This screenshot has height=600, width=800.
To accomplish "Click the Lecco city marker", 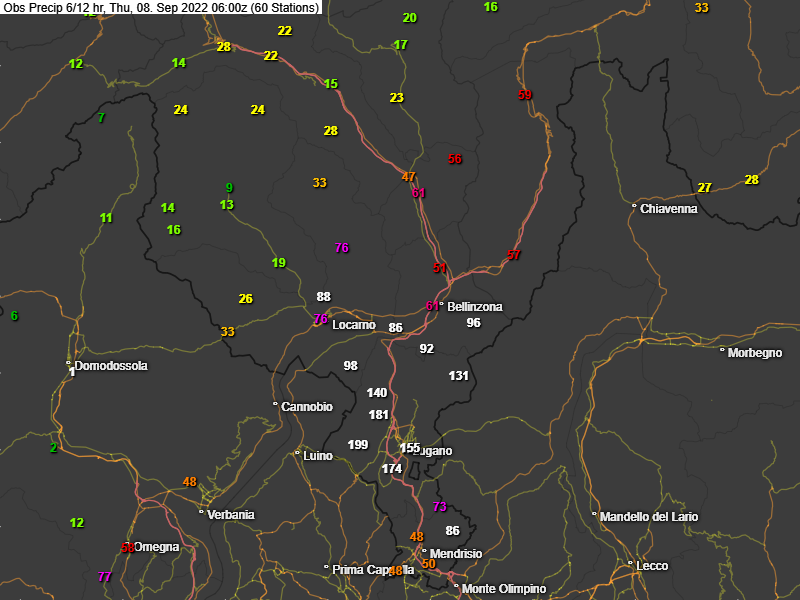I will [x=631, y=565].
